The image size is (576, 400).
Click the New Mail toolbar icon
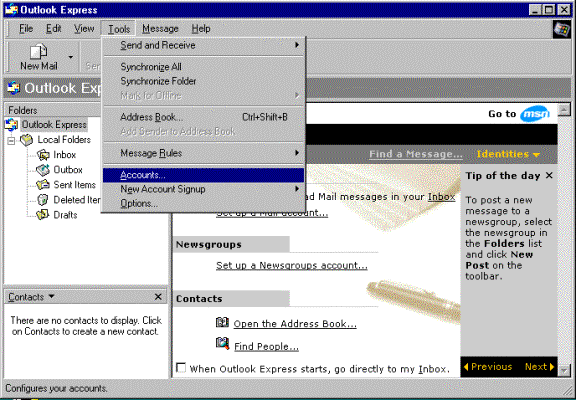tap(38, 51)
